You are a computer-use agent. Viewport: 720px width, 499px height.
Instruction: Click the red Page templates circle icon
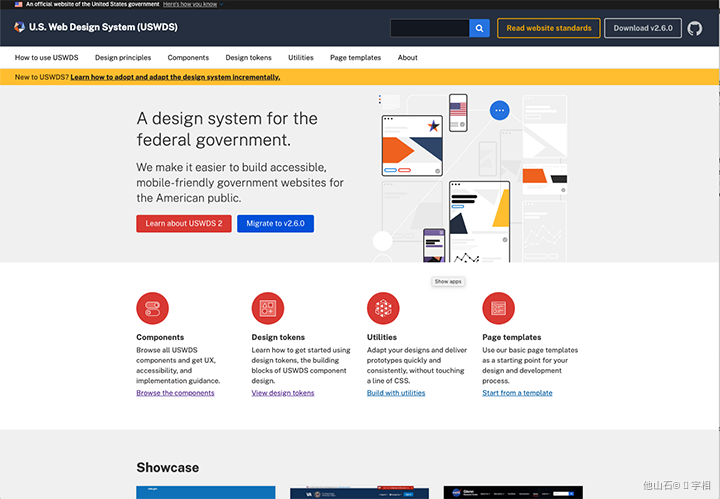click(498, 308)
